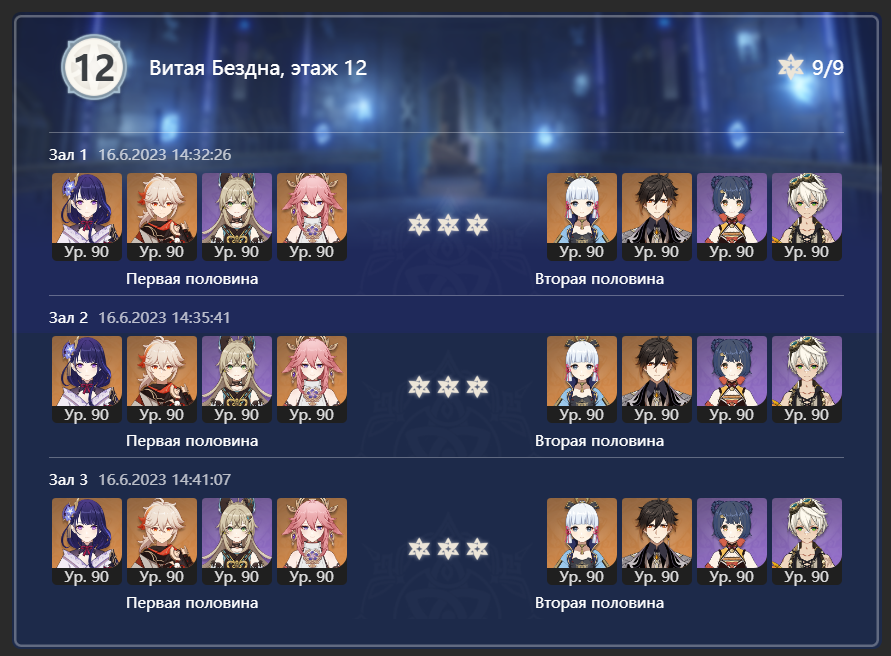Screen dimensions: 891x656
Task: Click Вторая половина label under Зал 3
Action: point(599,603)
